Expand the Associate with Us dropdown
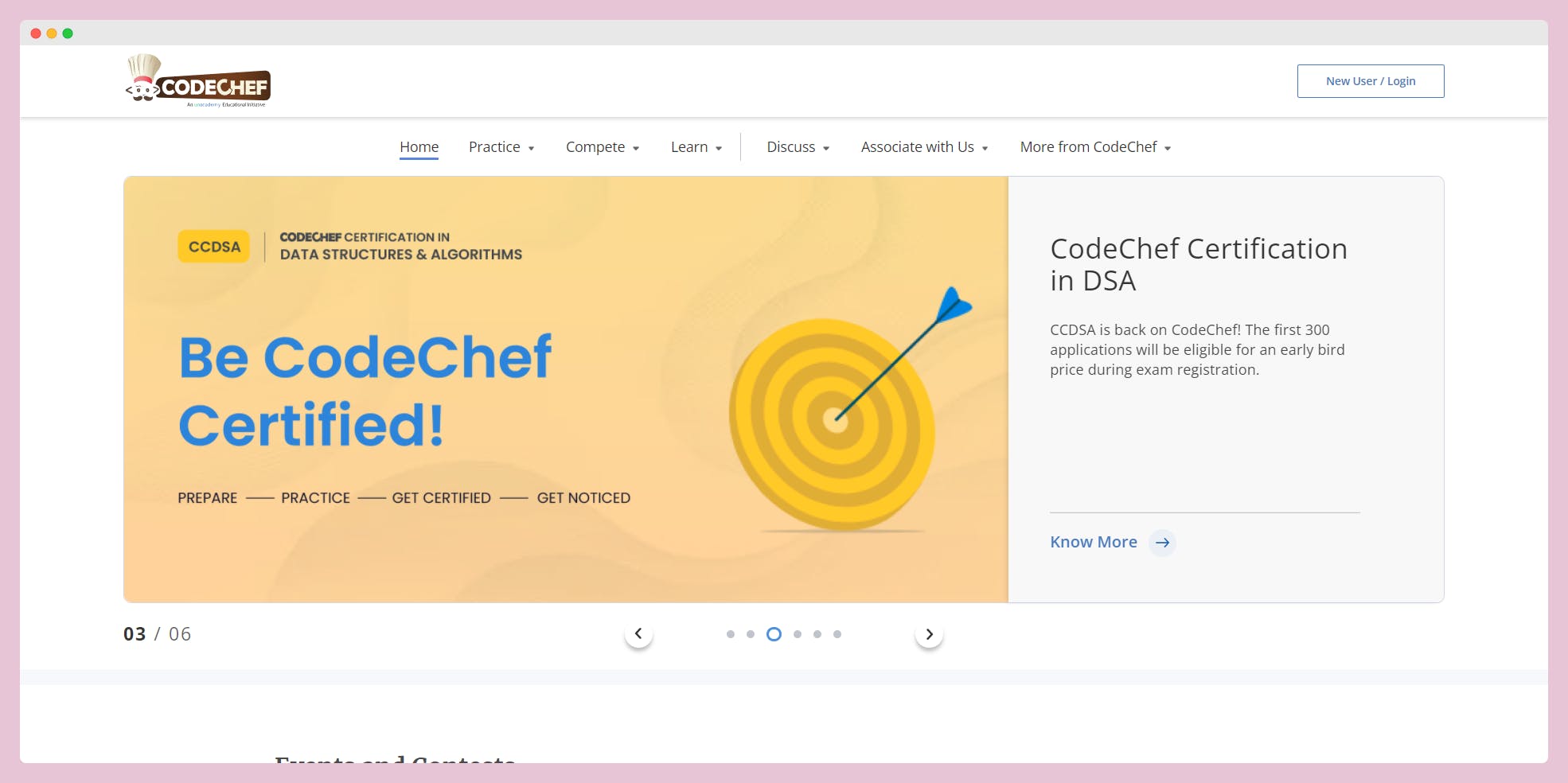 925,147
